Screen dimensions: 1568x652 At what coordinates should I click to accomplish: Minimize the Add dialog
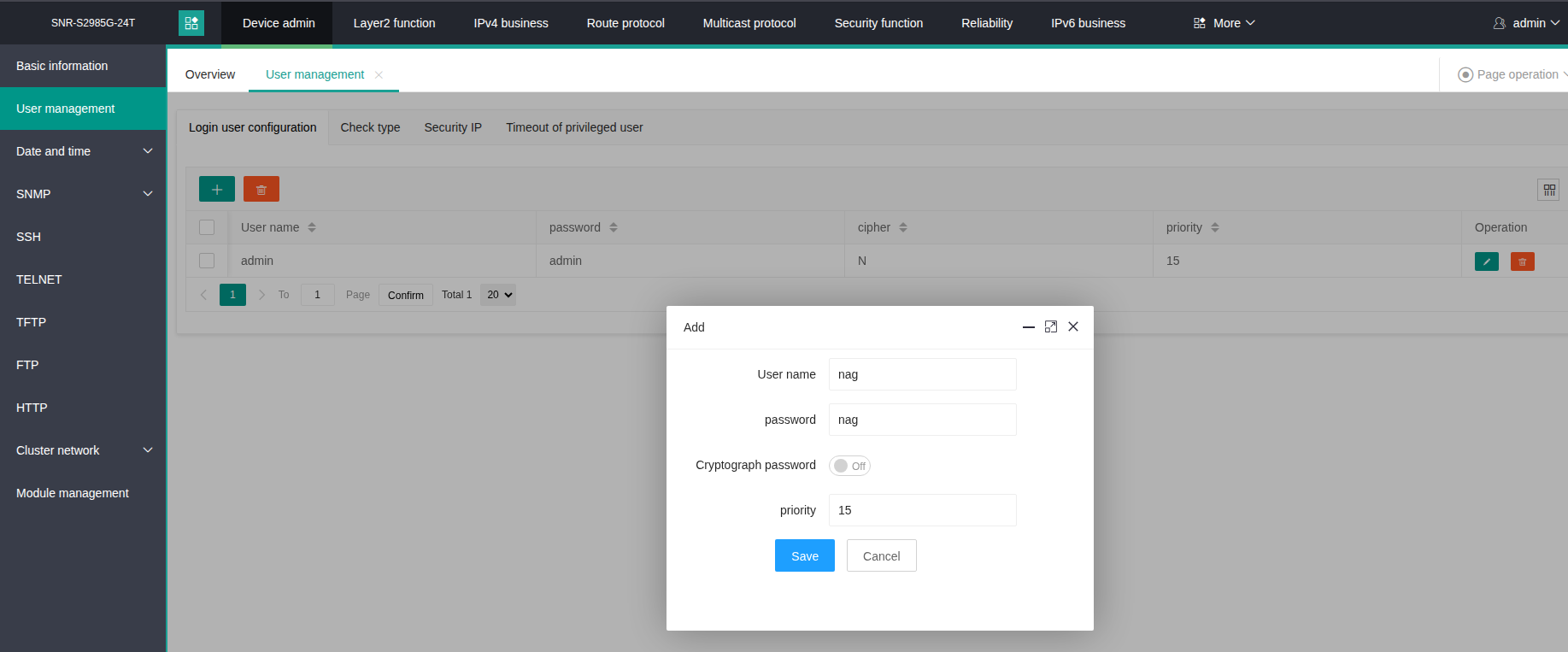[x=1029, y=326]
